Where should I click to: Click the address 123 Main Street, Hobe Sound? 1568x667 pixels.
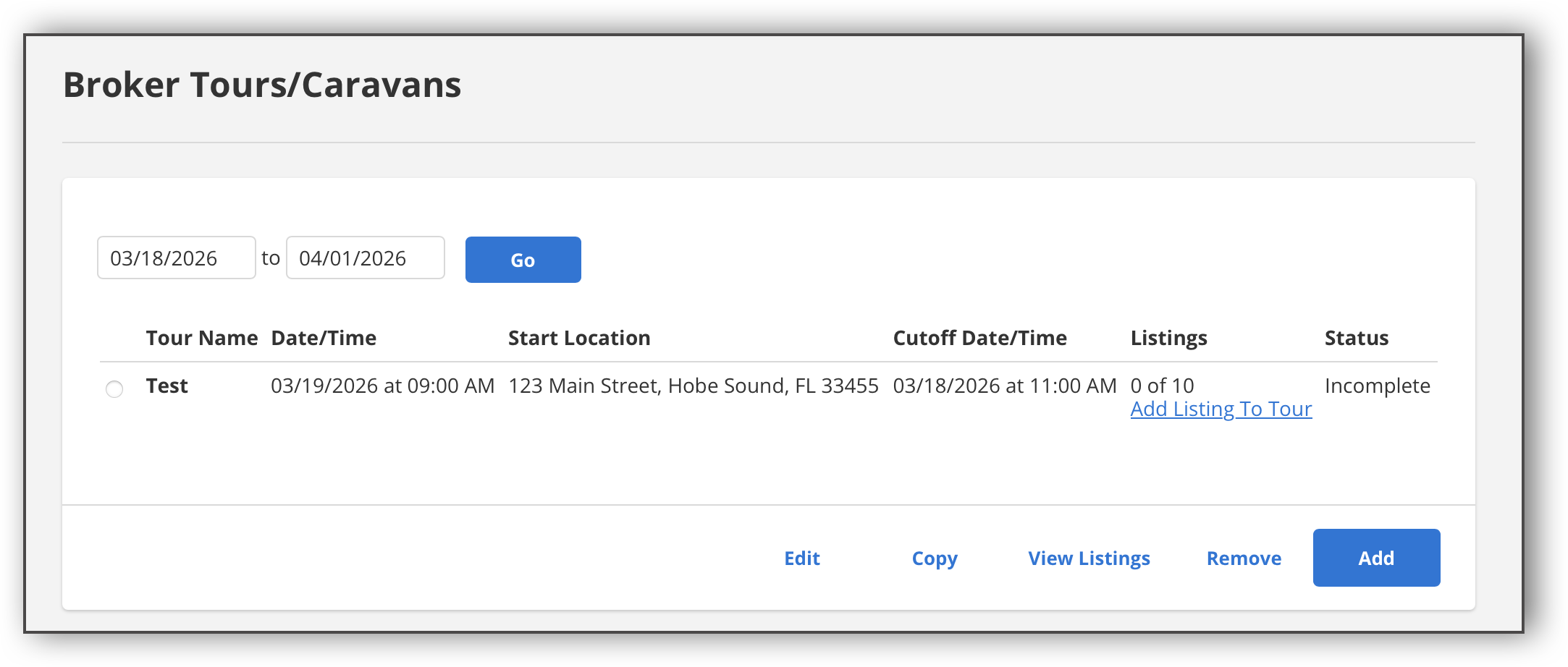click(x=694, y=386)
